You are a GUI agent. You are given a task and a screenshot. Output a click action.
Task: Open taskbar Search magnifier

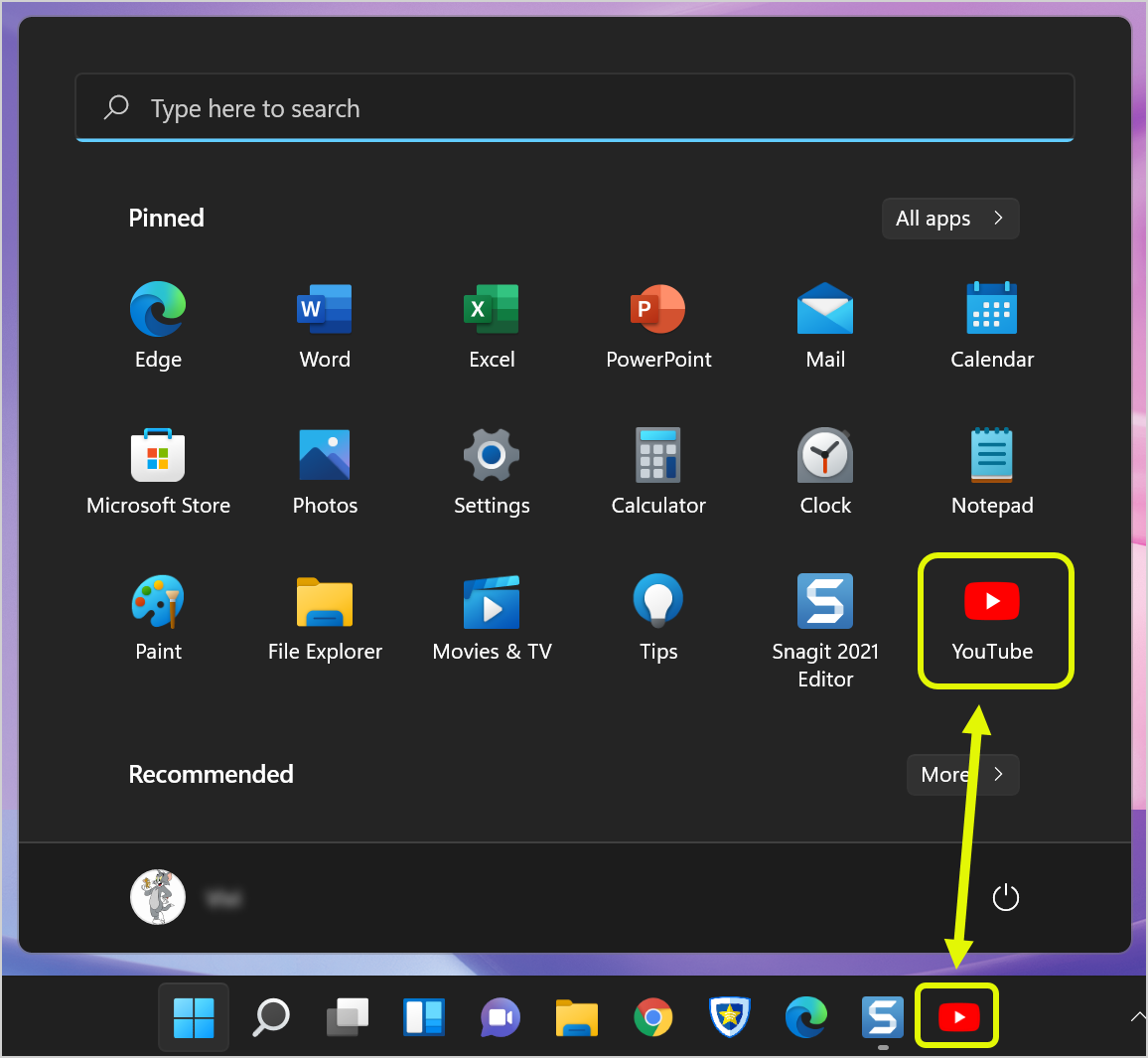click(x=272, y=1017)
